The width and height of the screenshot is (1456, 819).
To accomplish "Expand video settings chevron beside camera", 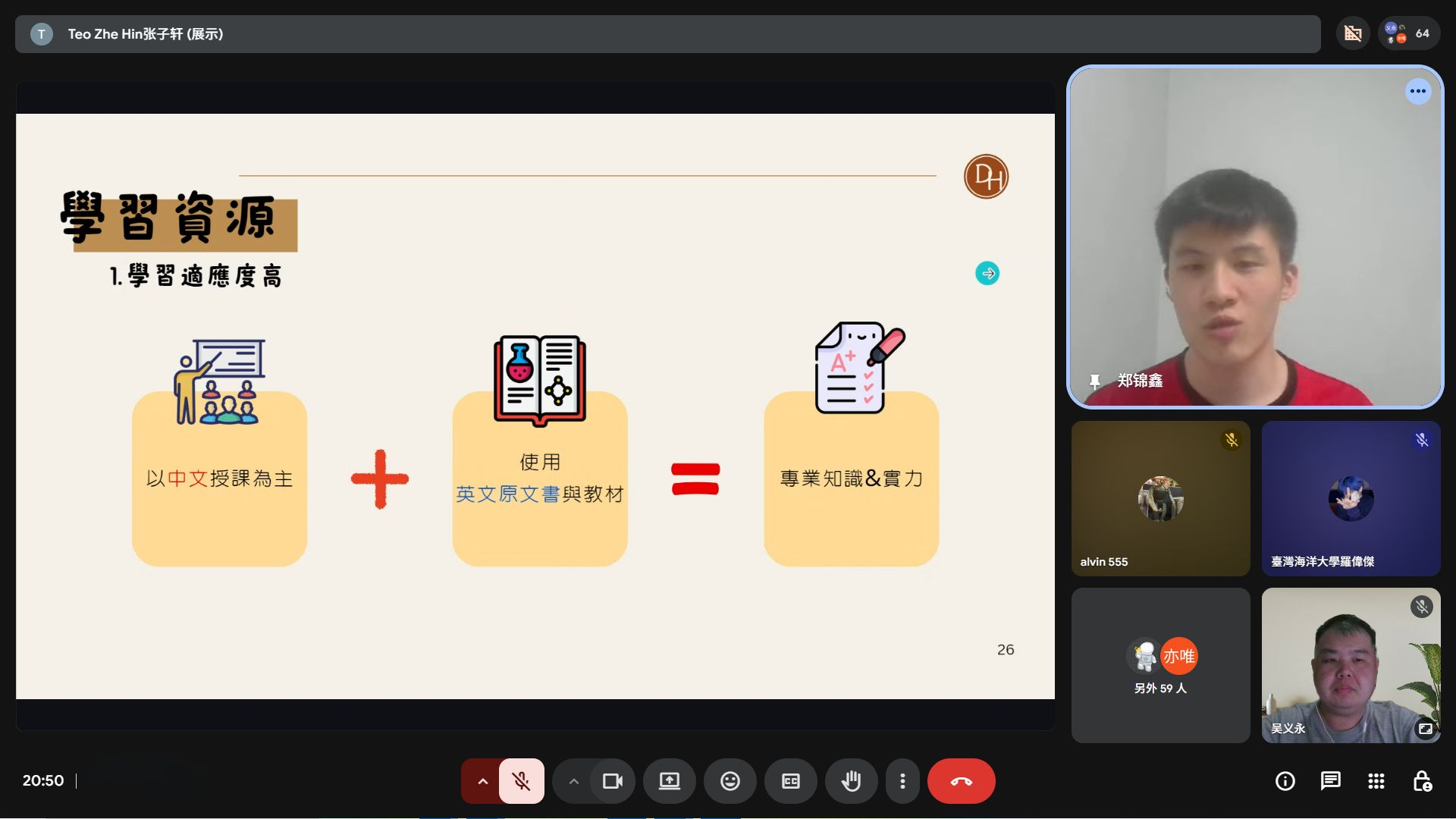I will pyautogui.click(x=574, y=781).
